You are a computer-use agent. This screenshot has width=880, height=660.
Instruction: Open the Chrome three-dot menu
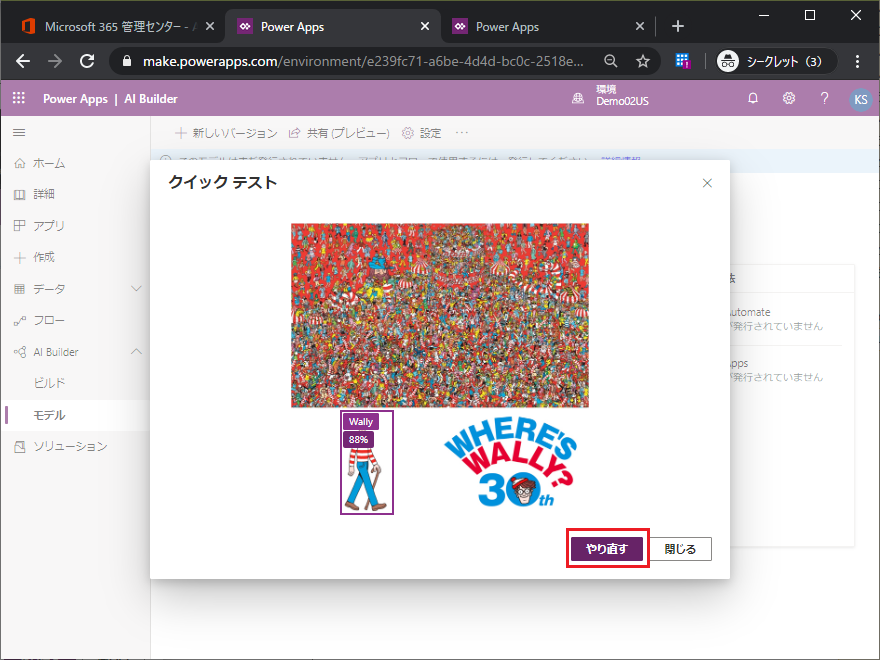click(x=857, y=61)
